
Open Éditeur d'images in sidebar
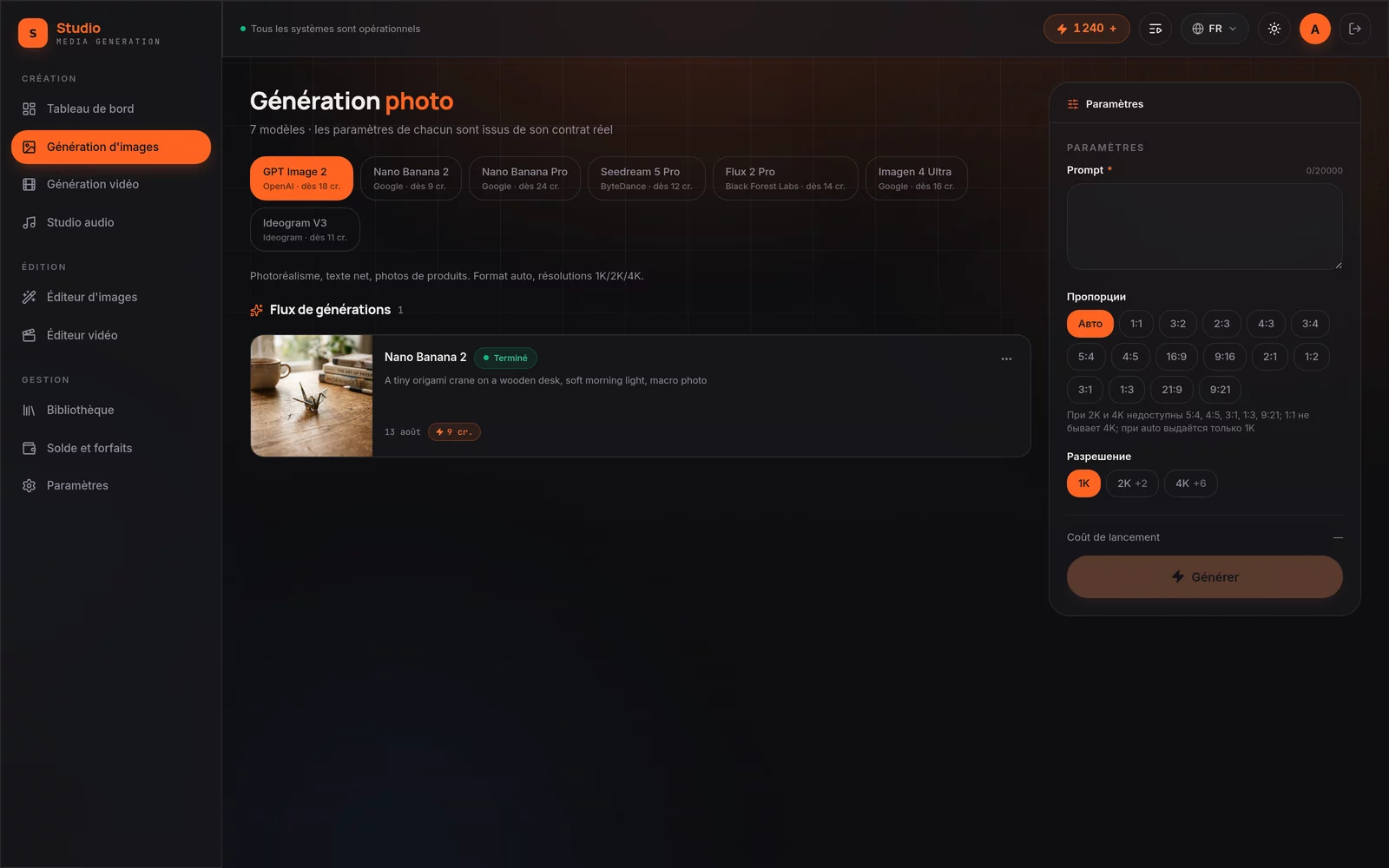(x=111, y=297)
